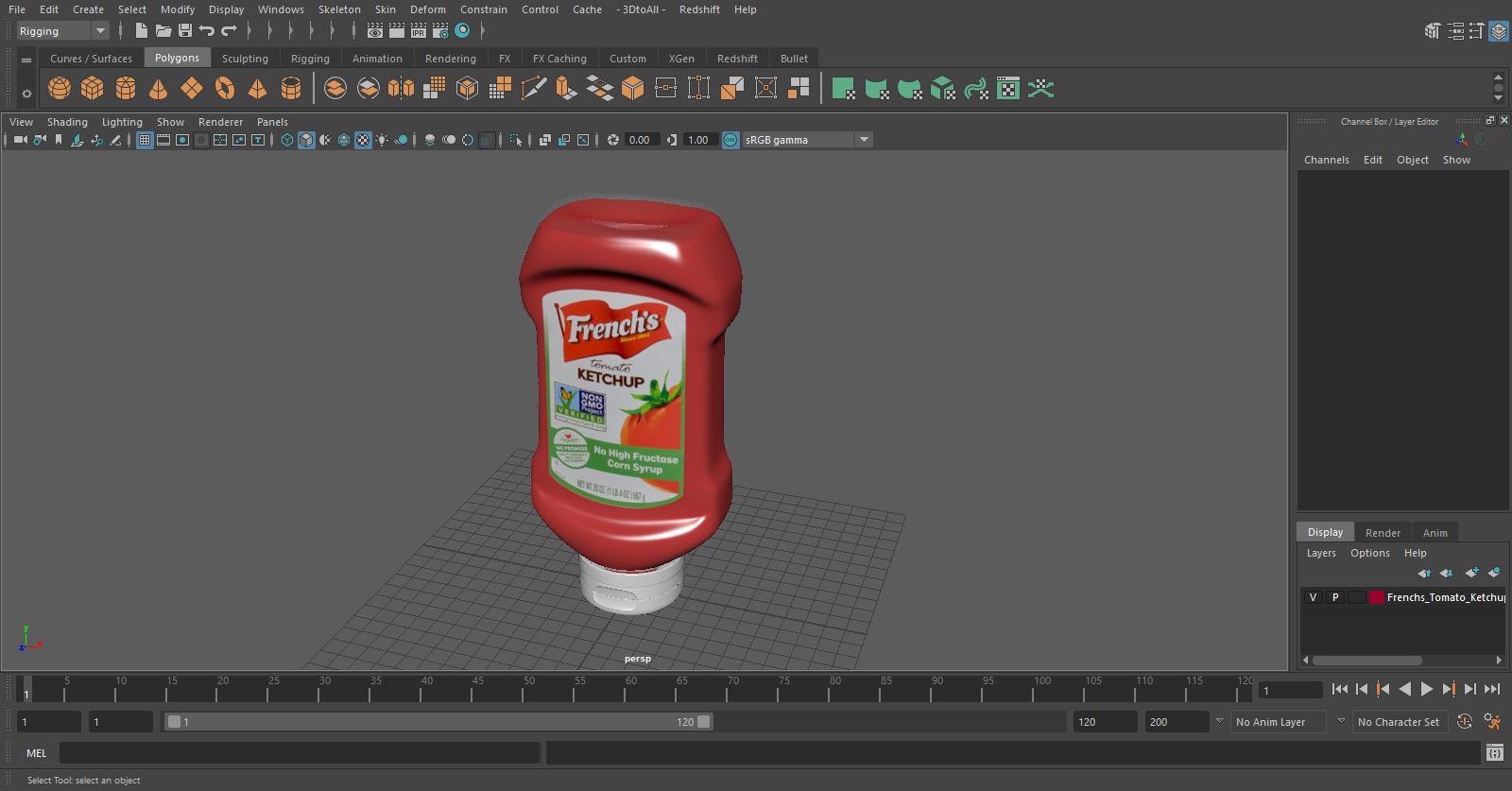The height and width of the screenshot is (791, 1512).
Task: Open the sRGB gamma view transform dropdown
Action: 808,140
